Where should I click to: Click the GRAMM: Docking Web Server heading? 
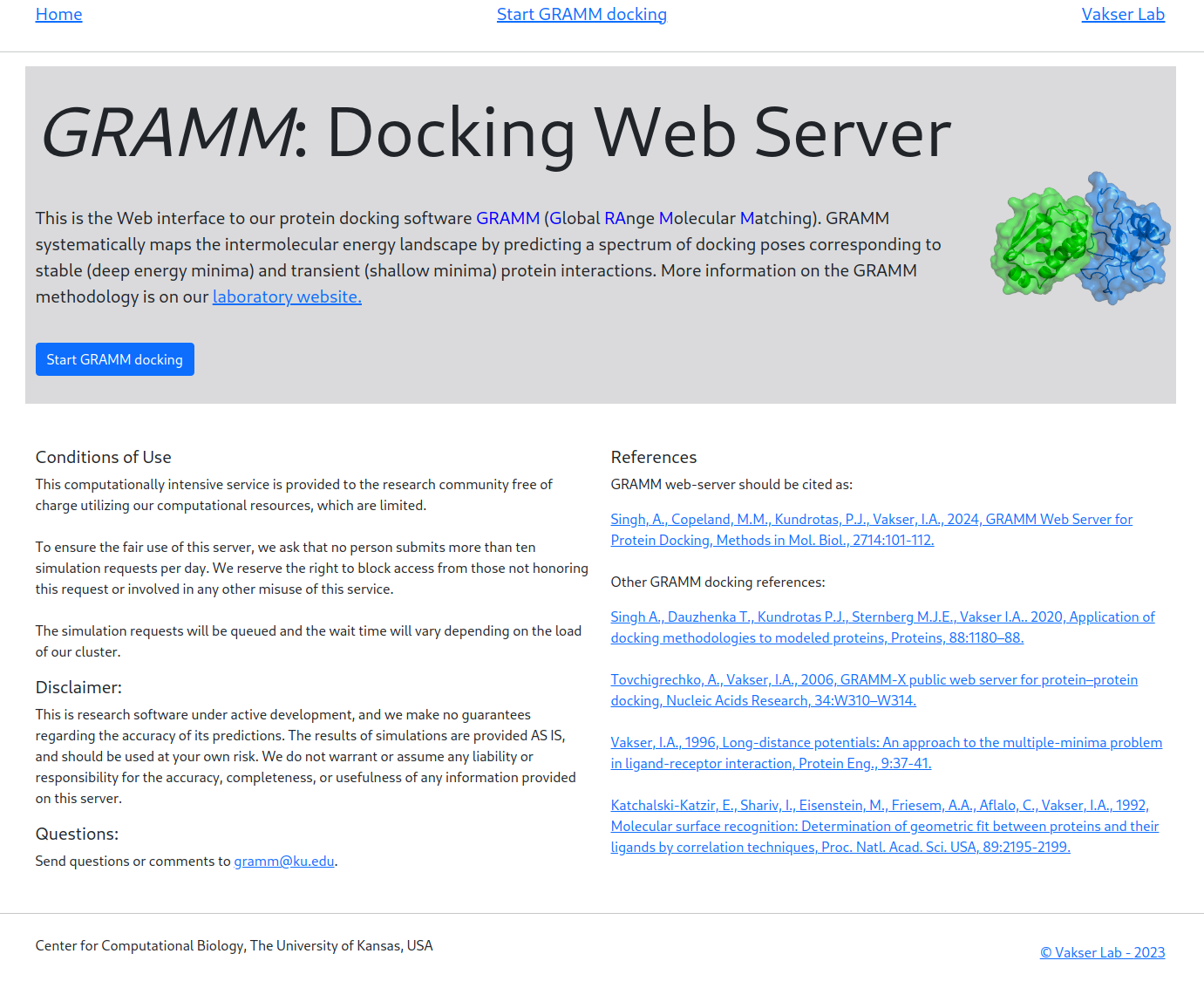[495, 133]
